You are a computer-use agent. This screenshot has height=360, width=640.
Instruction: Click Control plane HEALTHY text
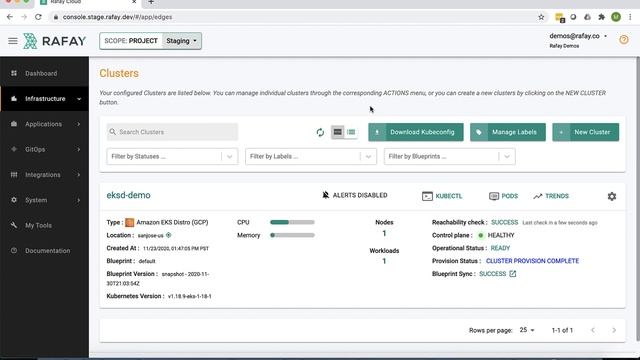tap(501, 235)
